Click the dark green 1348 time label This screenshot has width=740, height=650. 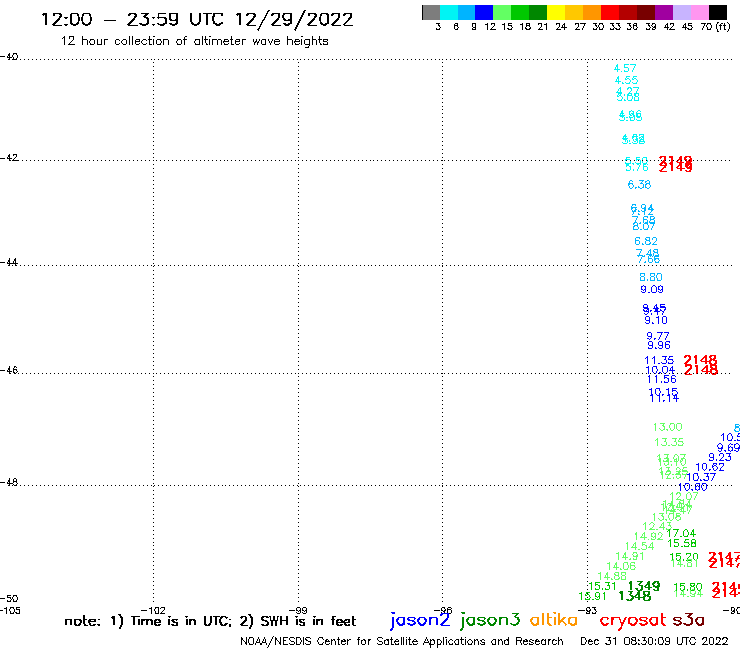pyautogui.click(x=635, y=596)
